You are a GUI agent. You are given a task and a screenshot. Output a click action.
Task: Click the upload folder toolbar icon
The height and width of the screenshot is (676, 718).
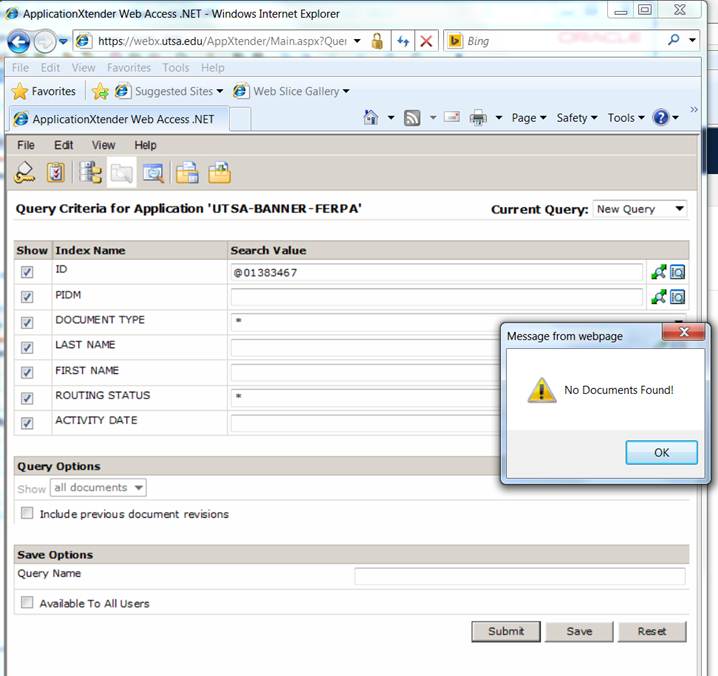click(x=219, y=173)
